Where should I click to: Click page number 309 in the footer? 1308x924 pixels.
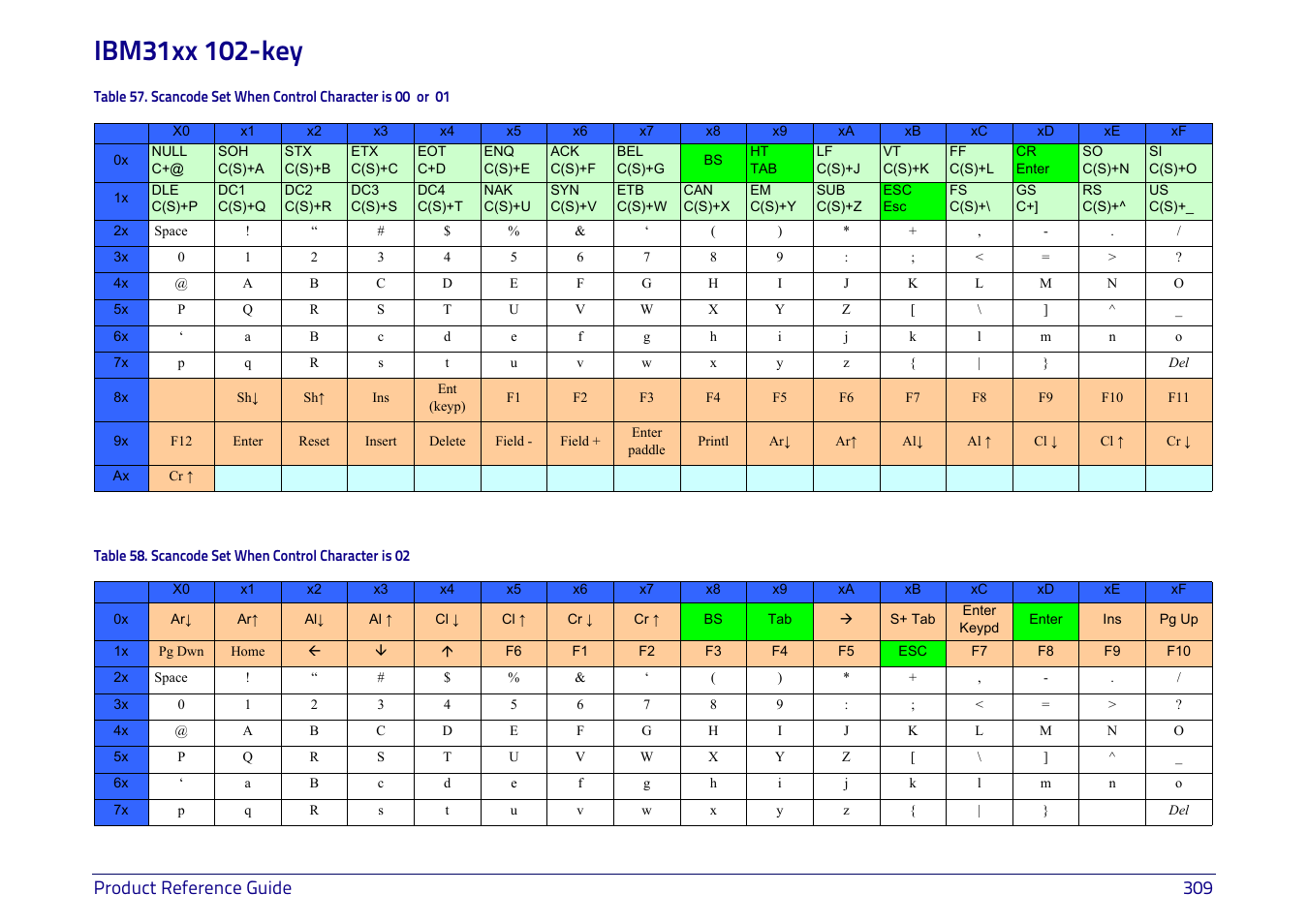pyautogui.click(x=1198, y=887)
